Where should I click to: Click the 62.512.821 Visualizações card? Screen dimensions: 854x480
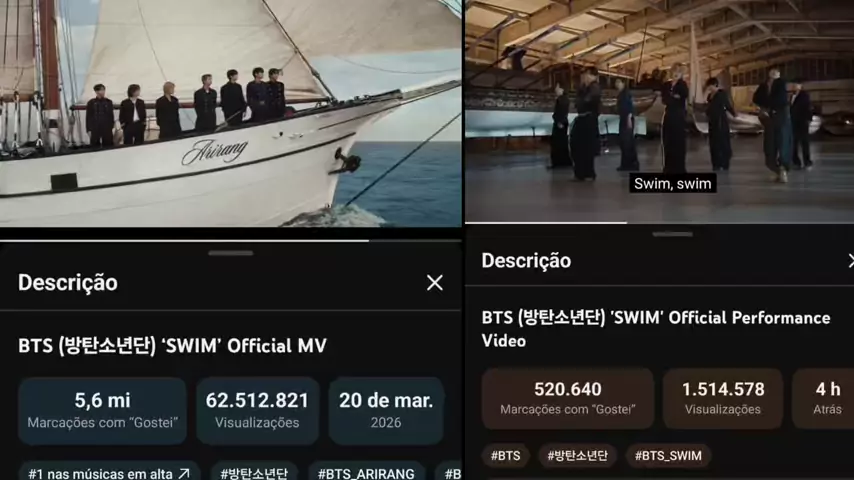[257, 411]
